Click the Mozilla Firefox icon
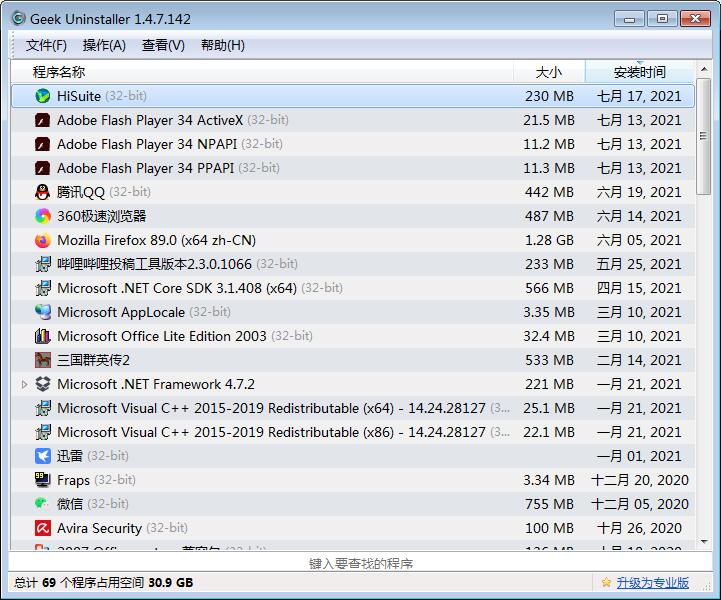 pyautogui.click(x=43, y=240)
